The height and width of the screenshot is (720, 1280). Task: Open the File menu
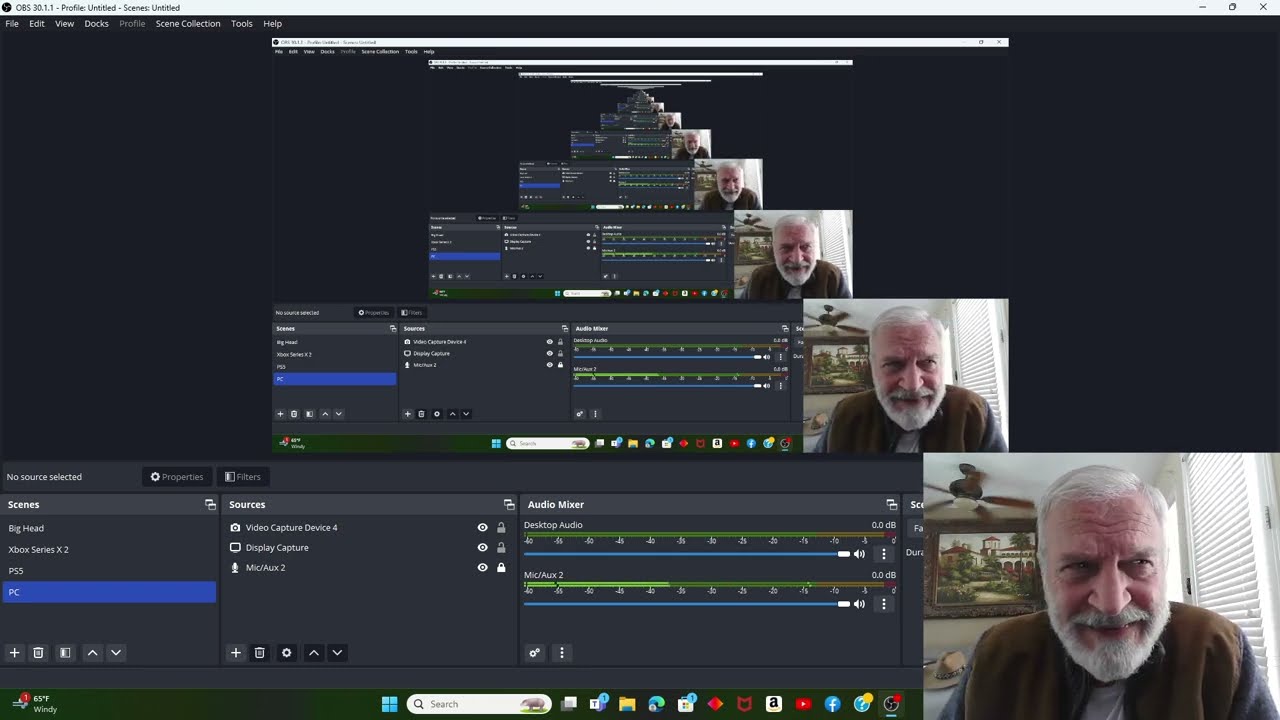(x=12, y=23)
